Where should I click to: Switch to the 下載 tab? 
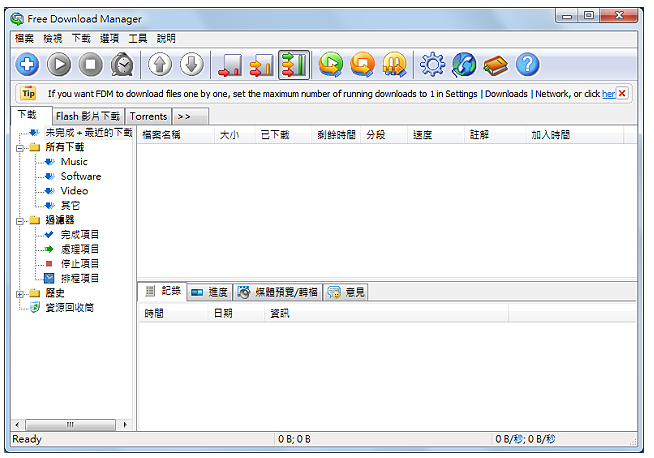coord(32,116)
